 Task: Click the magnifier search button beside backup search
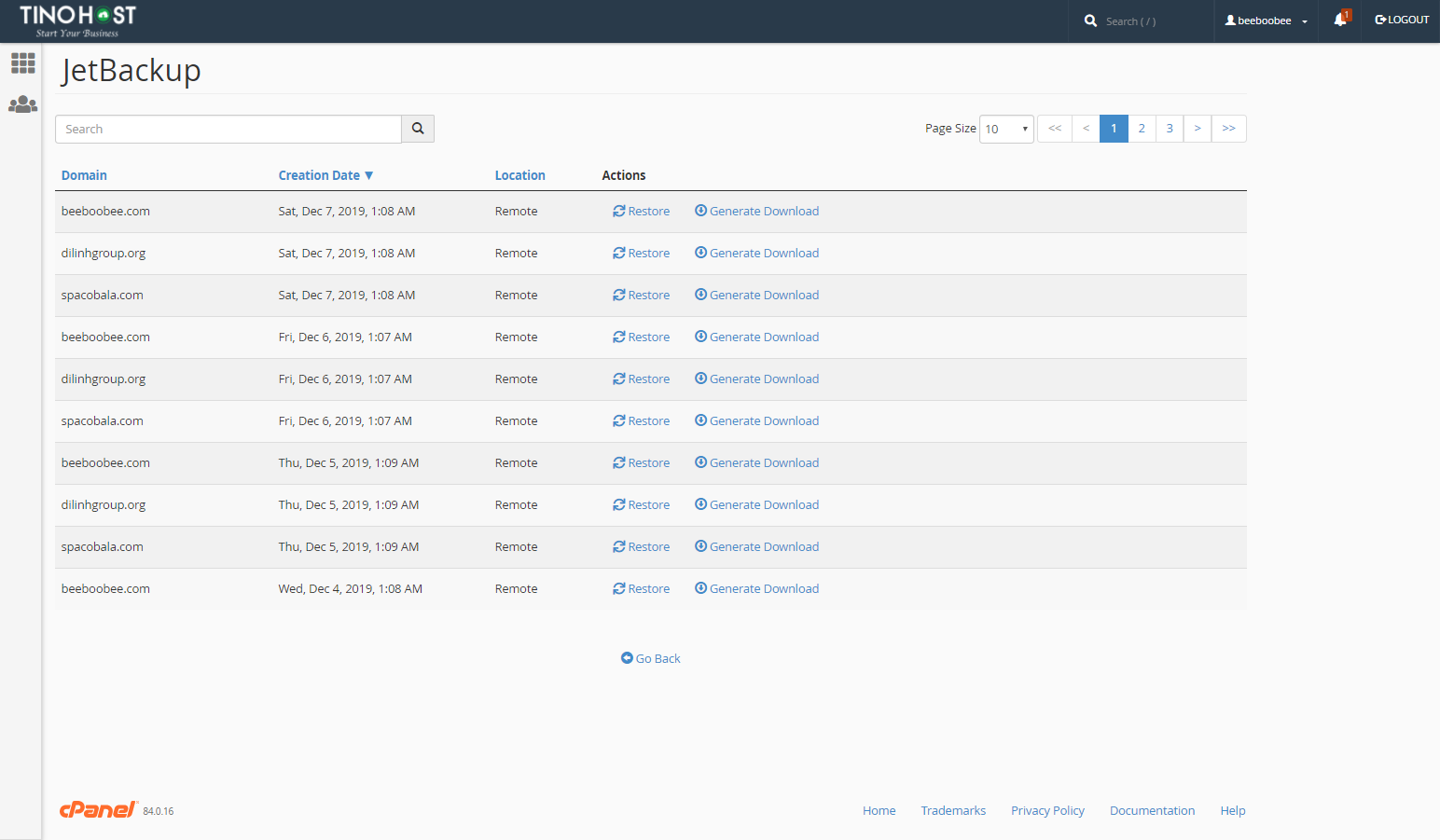pos(418,129)
